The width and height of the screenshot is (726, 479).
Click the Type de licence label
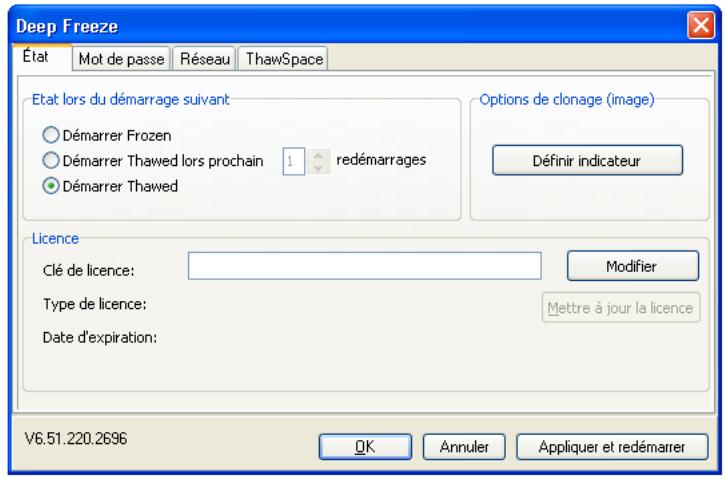[94, 304]
